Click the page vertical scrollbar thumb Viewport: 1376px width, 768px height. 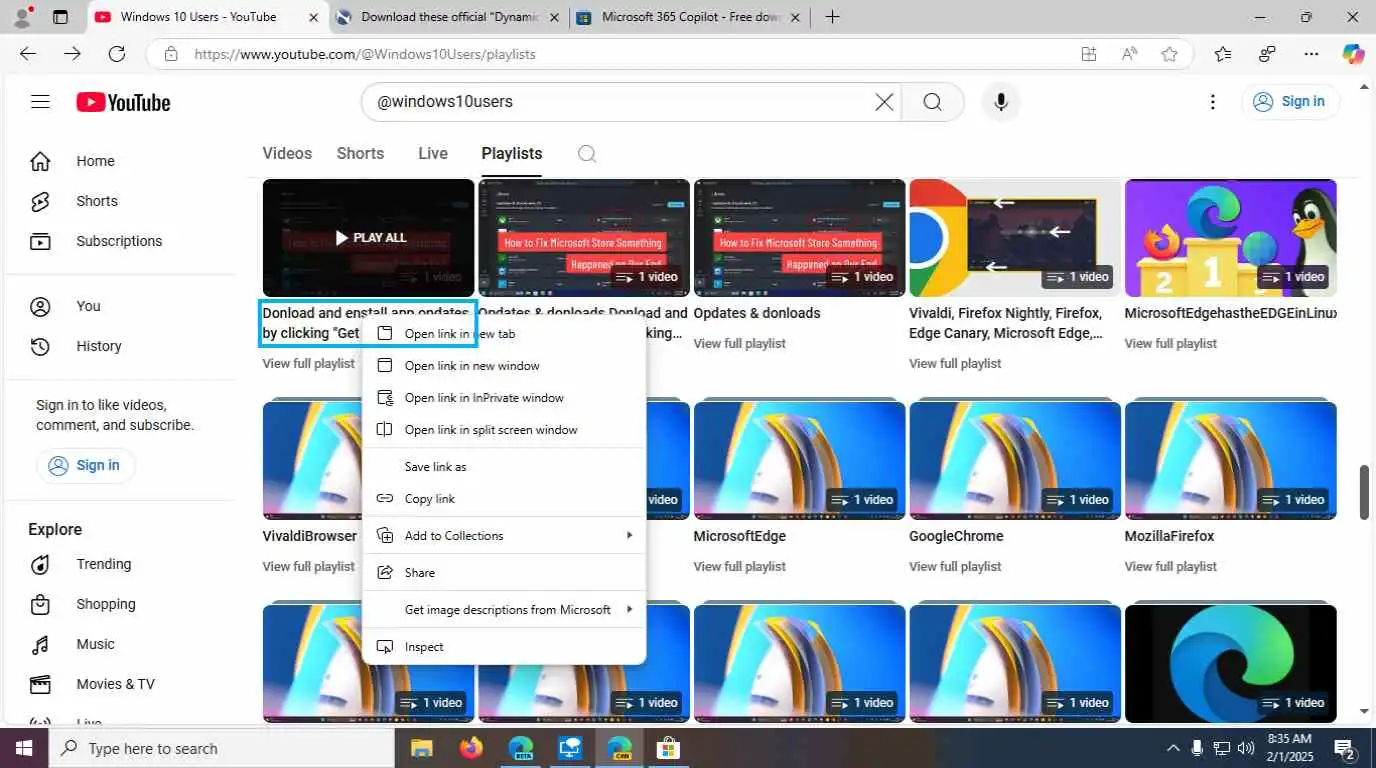[x=1364, y=492]
